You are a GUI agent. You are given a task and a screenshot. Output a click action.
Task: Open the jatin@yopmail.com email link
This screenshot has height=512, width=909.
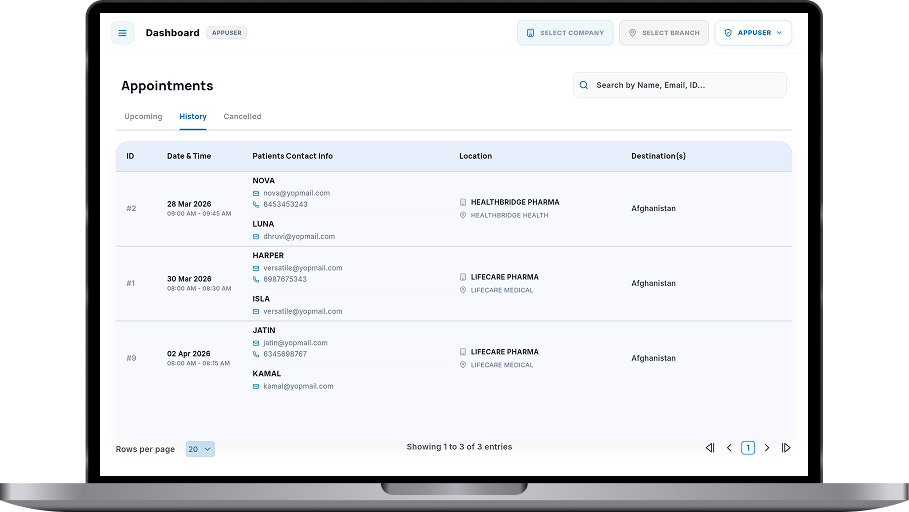pos(295,343)
